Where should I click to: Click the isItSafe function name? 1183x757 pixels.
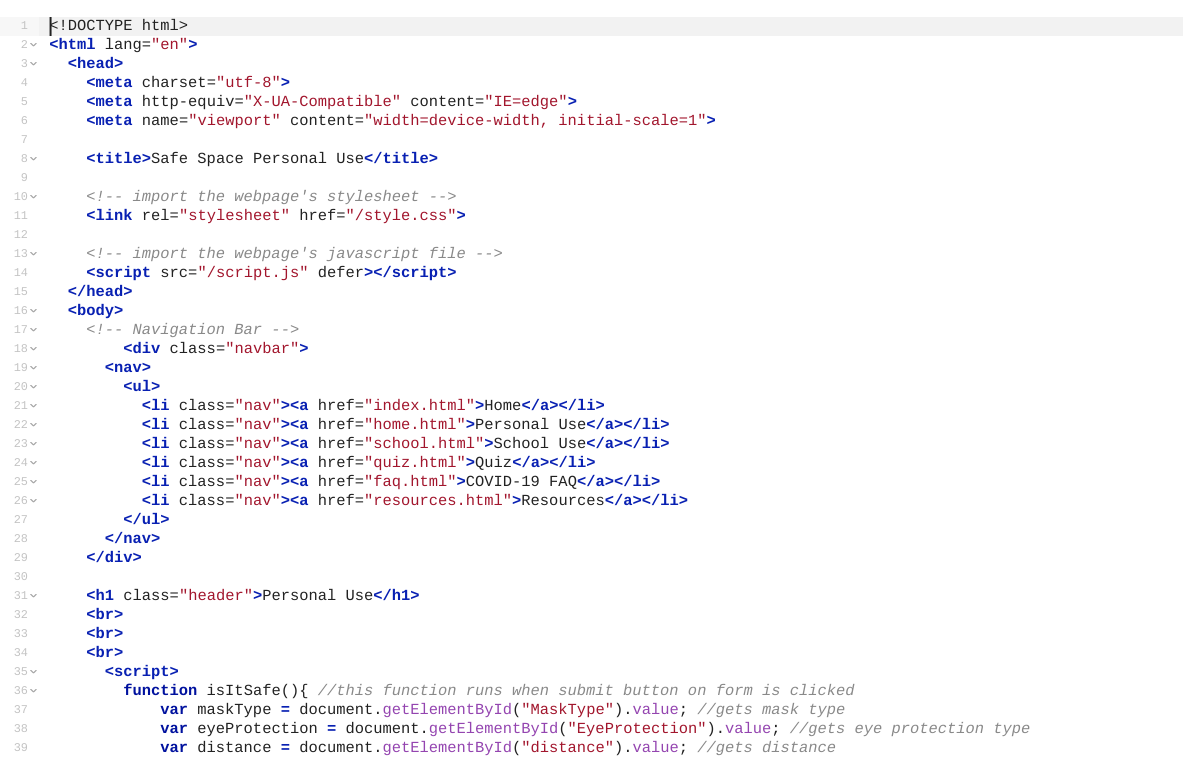click(244, 691)
